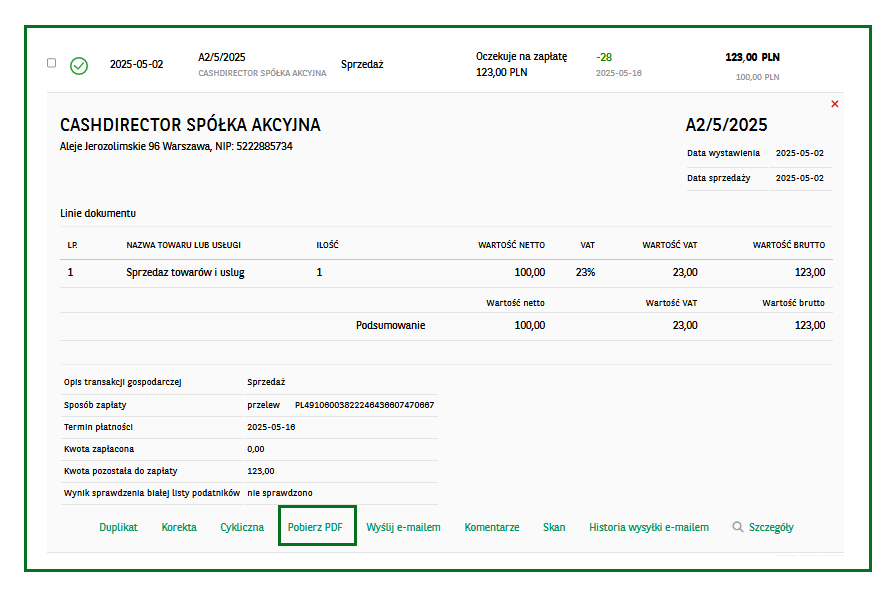Image resolution: width=894 pixels, height=597 pixels.
Task: Download invoice via Pobierz PDF
Action: tap(315, 527)
